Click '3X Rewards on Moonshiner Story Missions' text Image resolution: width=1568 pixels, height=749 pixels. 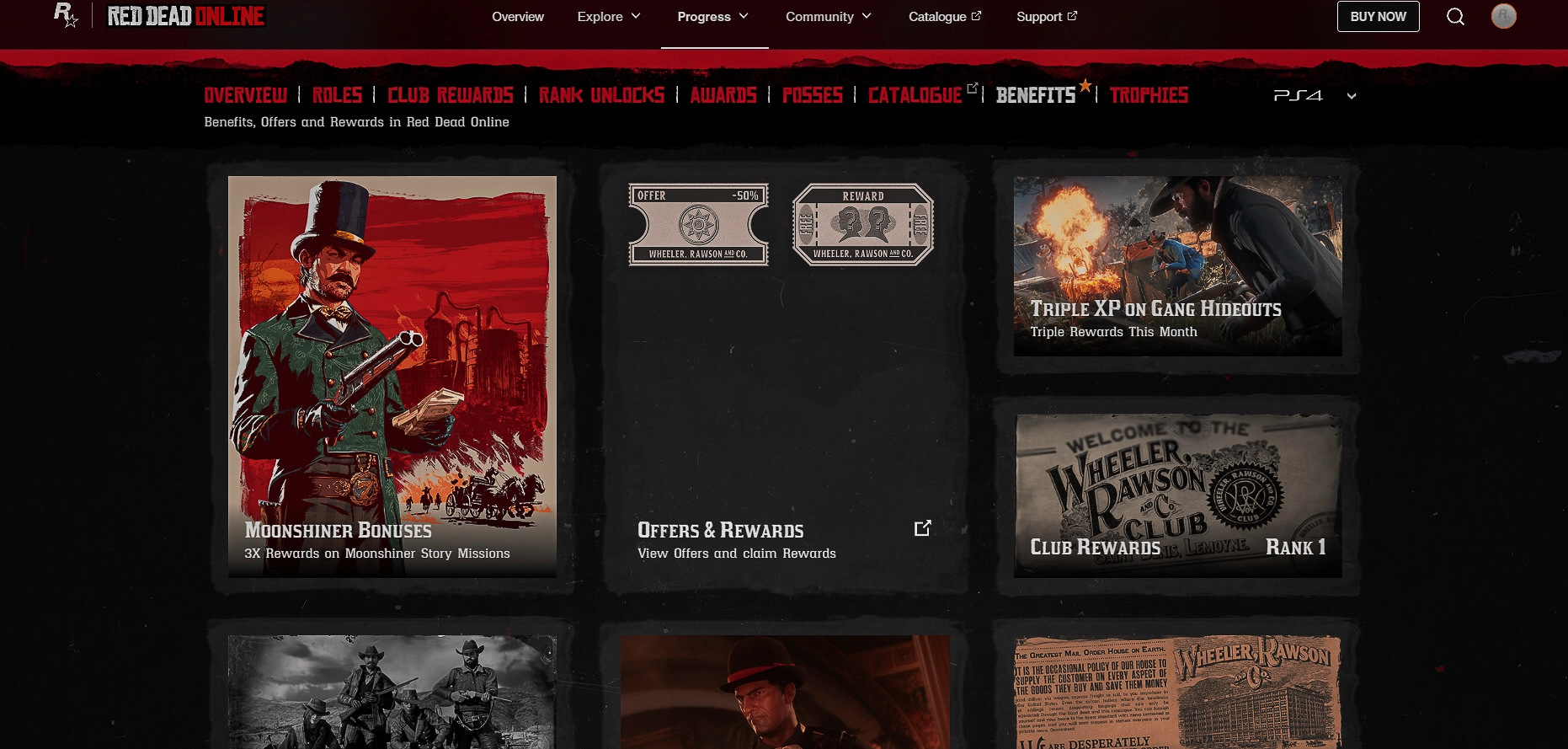(x=377, y=554)
